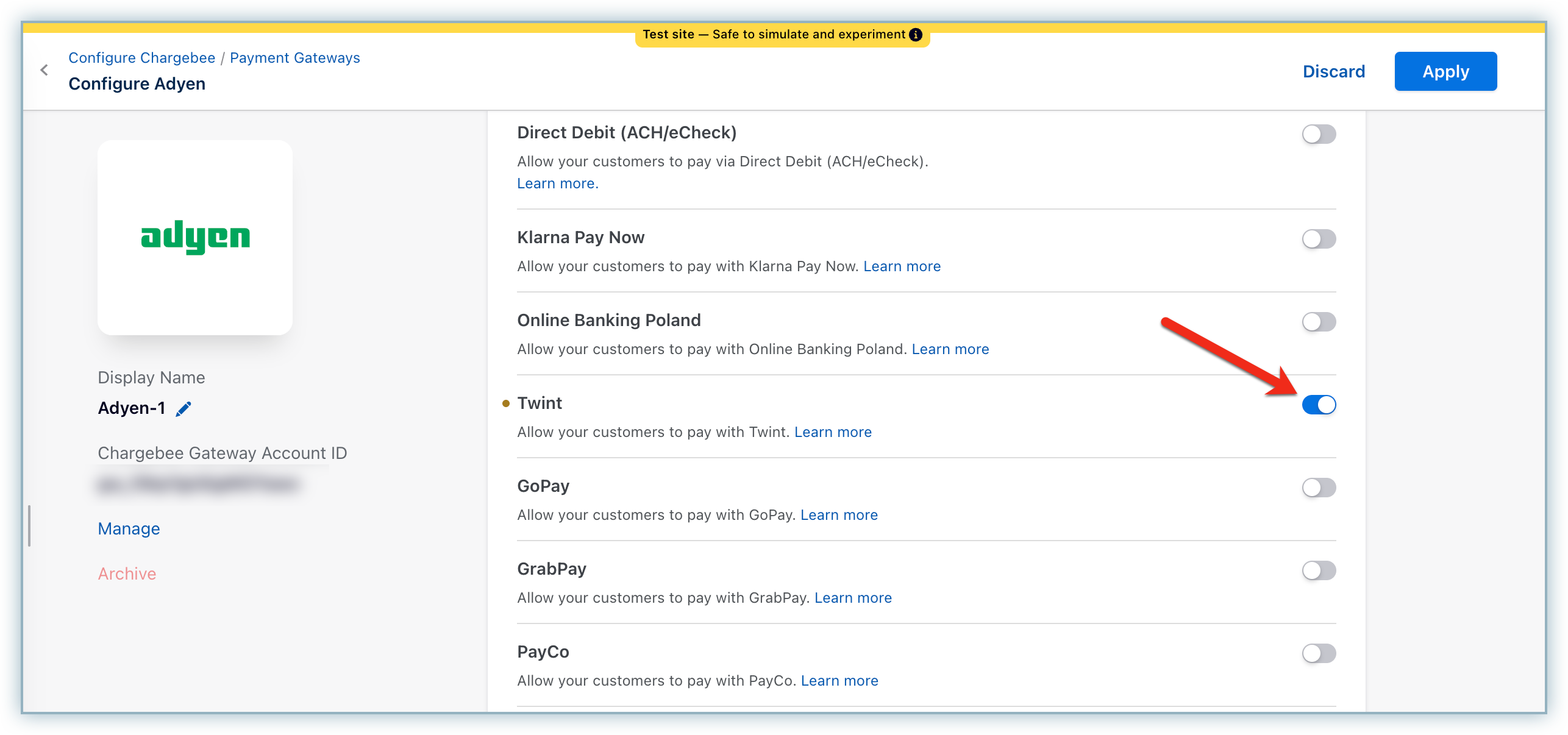The width and height of the screenshot is (1568, 735).
Task: Enable Online Banking Poland toggle
Action: pyautogui.click(x=1319, y=322)
